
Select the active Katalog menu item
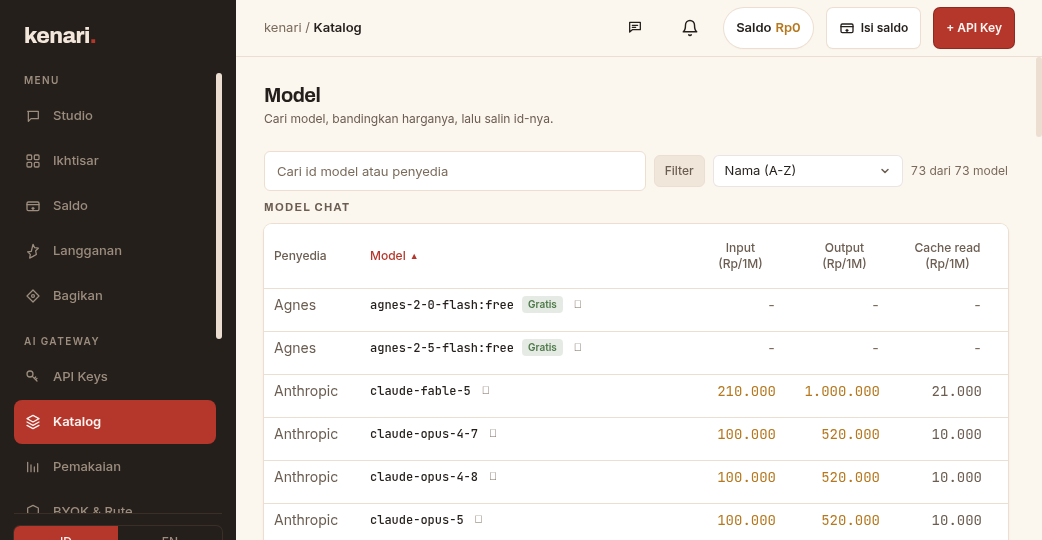(115, 422)
